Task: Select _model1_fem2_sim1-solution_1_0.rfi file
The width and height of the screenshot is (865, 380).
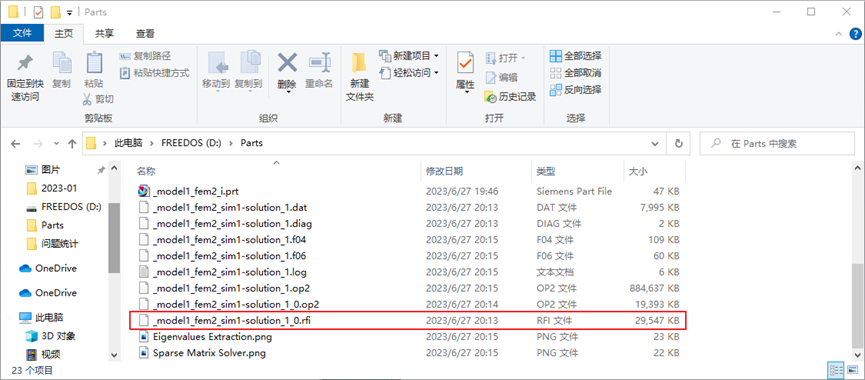Action: point(408,320)
